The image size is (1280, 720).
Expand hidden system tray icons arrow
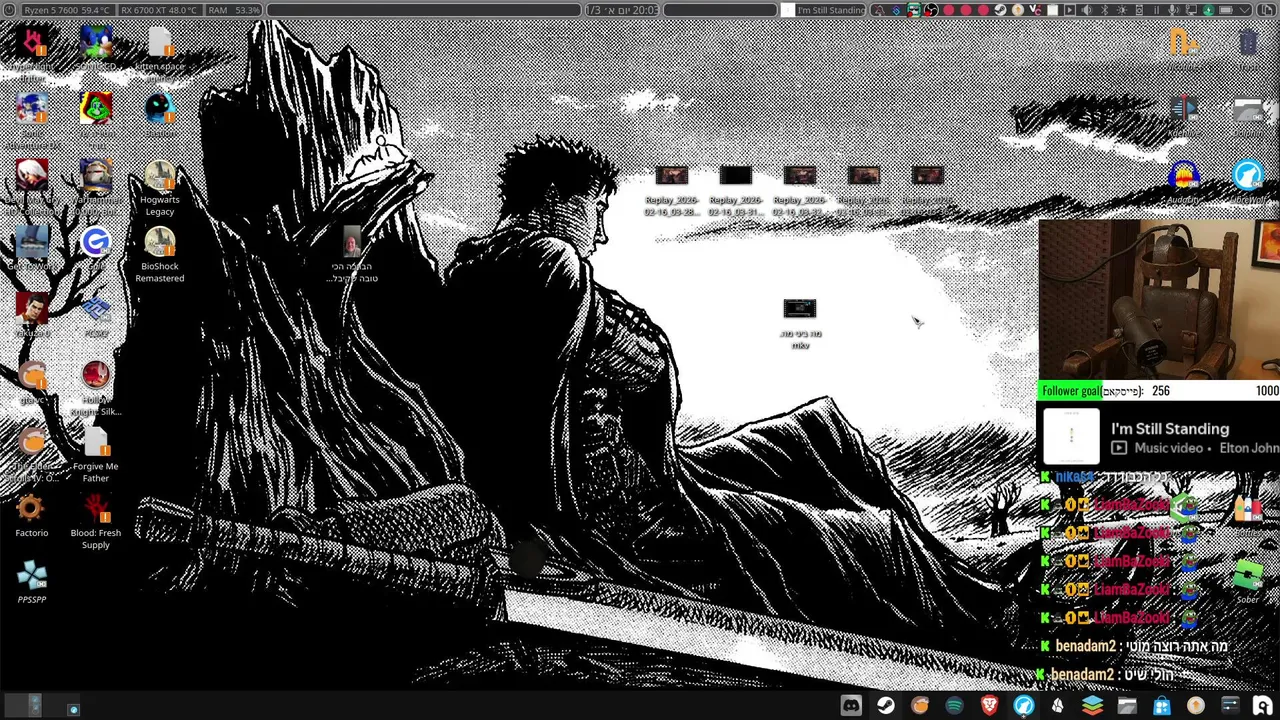pyautogui.click(x=1245, y=10)
